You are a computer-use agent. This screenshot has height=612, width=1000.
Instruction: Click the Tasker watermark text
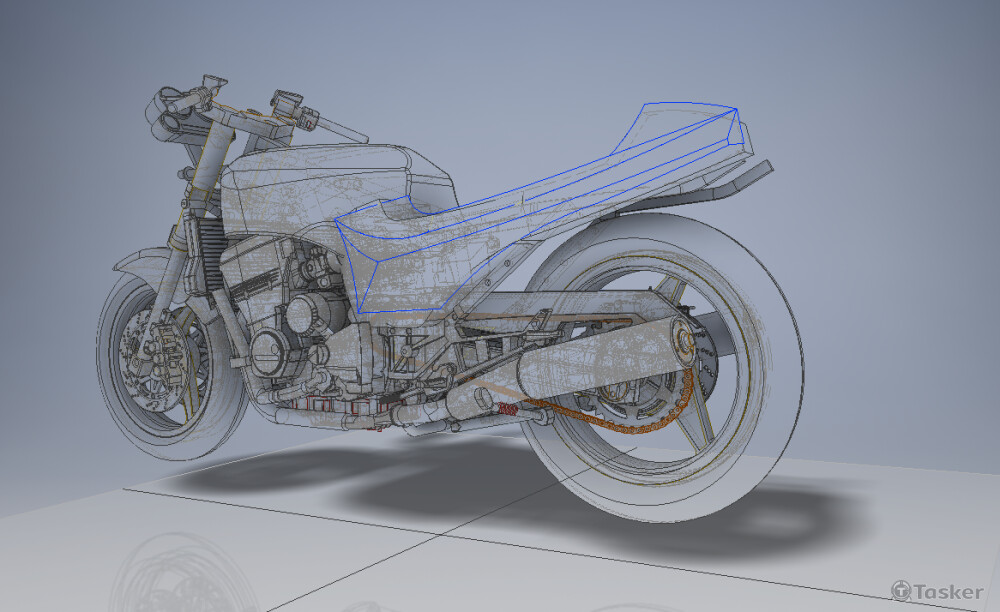947,592
